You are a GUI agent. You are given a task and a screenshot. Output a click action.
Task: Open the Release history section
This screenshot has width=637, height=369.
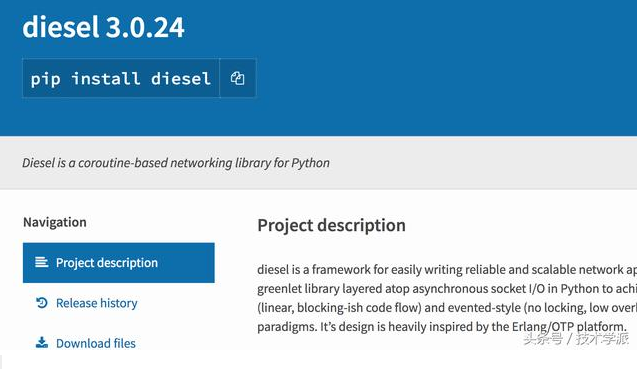click(97, 303)
